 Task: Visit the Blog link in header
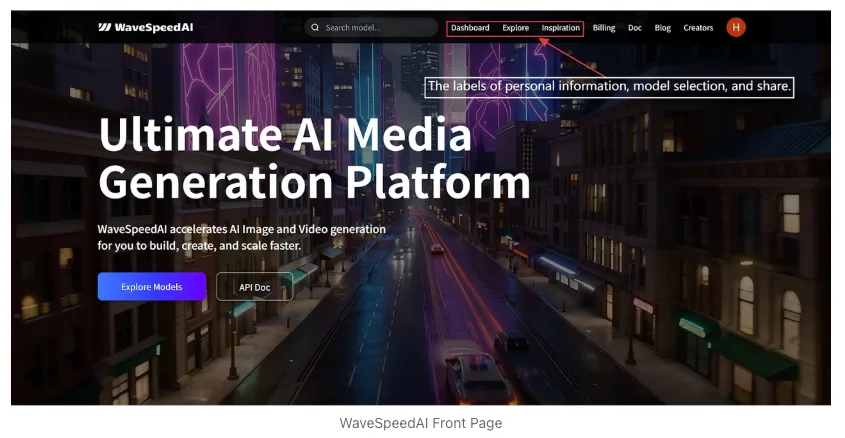pyautogui.click(x=662, y=28)
